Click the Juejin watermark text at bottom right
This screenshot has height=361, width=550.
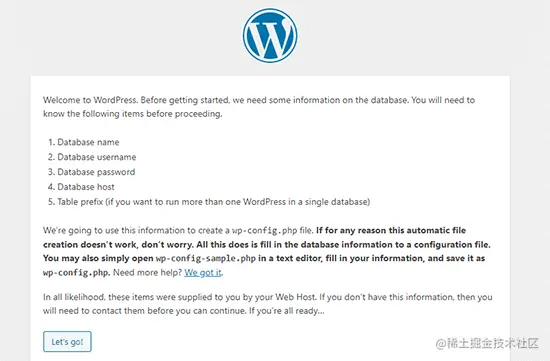tap(487, 343)
